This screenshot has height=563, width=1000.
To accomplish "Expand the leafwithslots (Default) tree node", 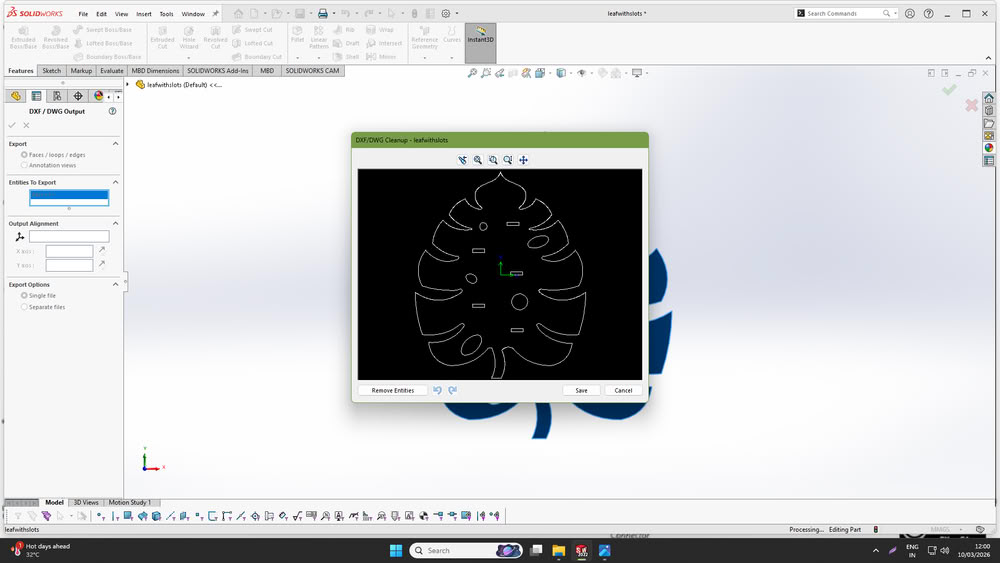I will [x=128, y=85].
